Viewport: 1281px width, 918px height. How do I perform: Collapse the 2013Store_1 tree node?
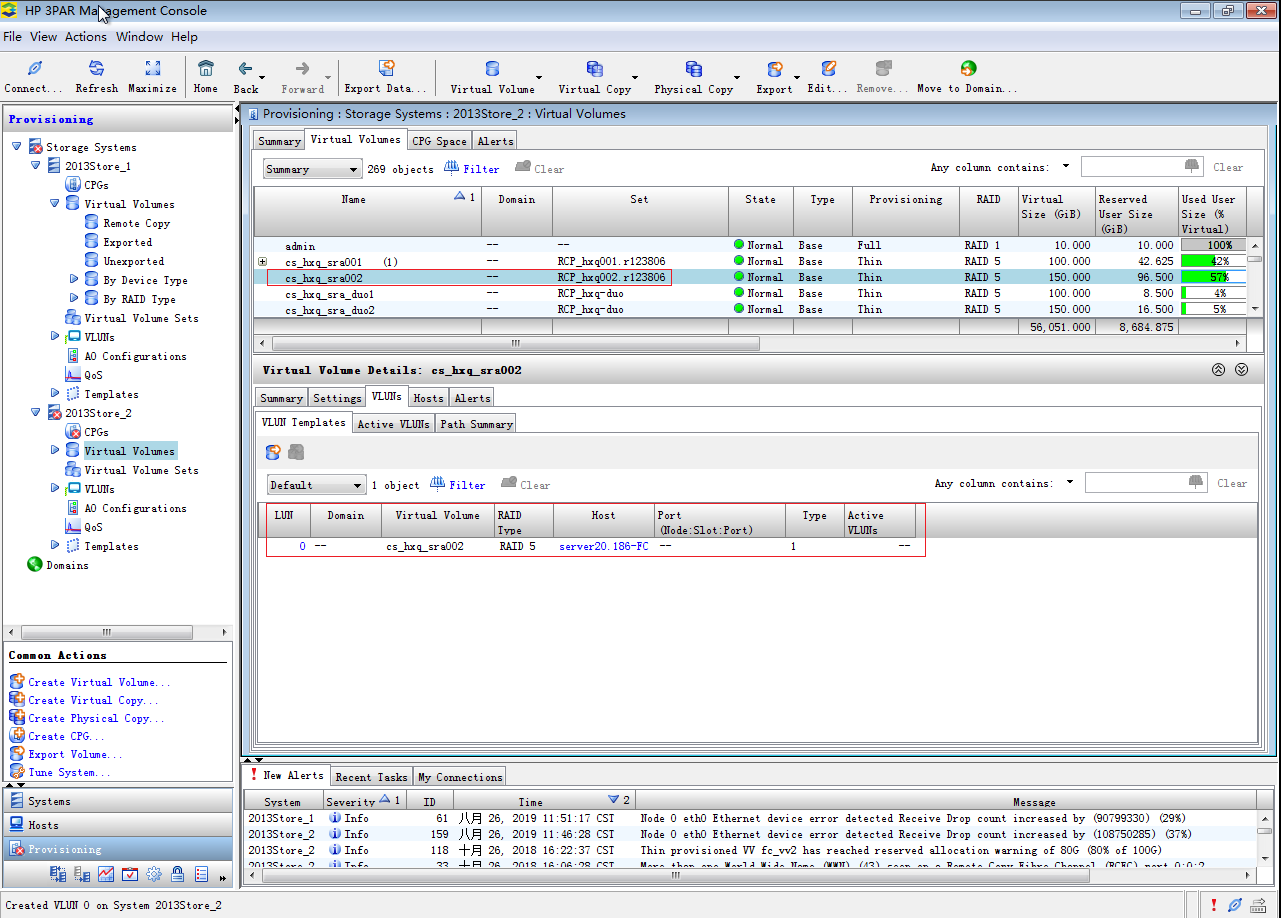(x=36, y=166)
